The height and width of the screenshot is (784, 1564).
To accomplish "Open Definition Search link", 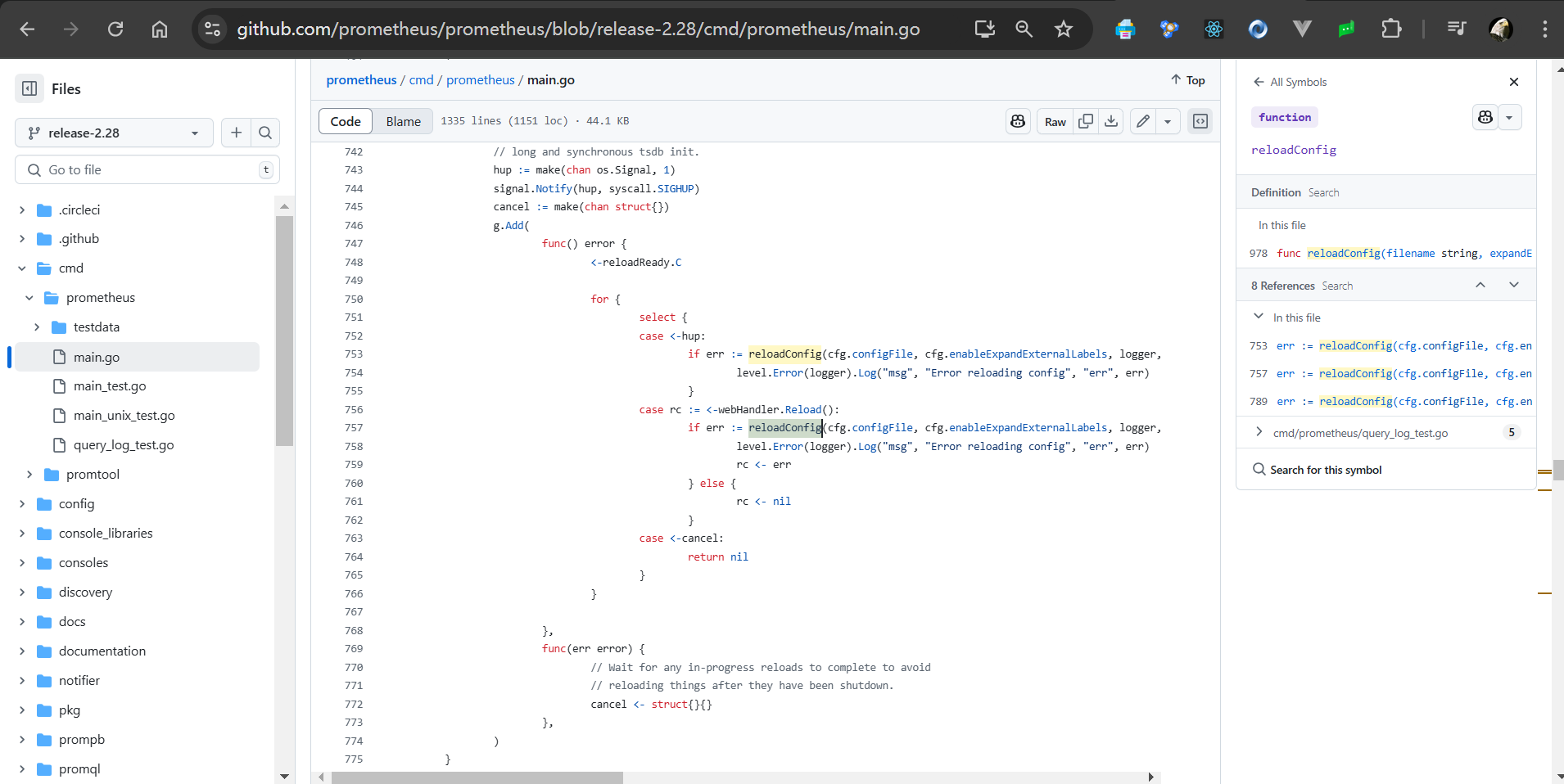I will (1323, 192).
